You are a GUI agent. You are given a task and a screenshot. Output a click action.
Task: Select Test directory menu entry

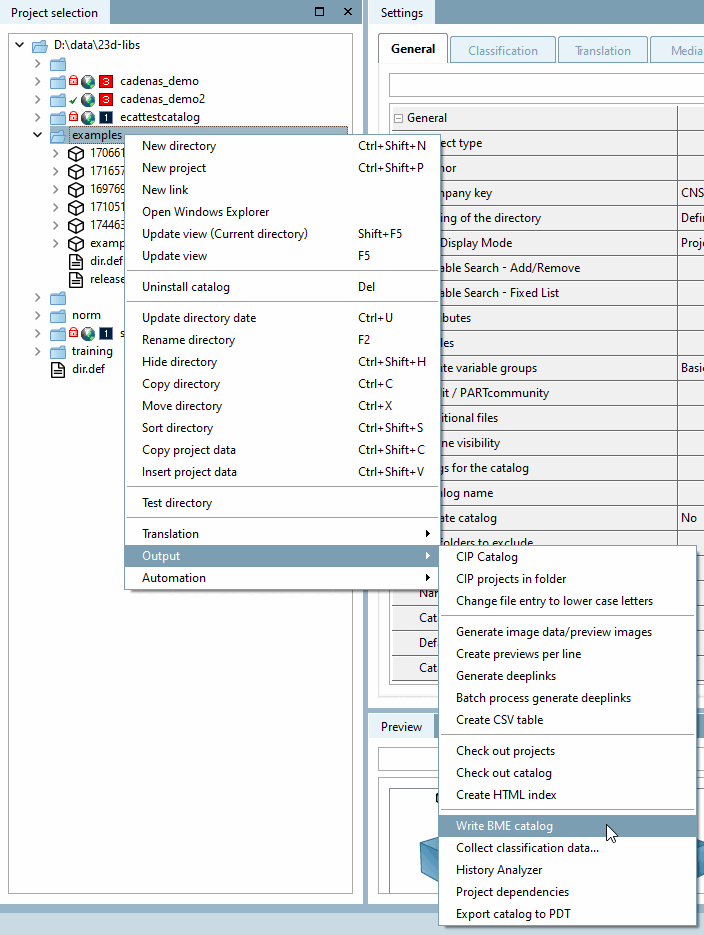click(281, 503)
